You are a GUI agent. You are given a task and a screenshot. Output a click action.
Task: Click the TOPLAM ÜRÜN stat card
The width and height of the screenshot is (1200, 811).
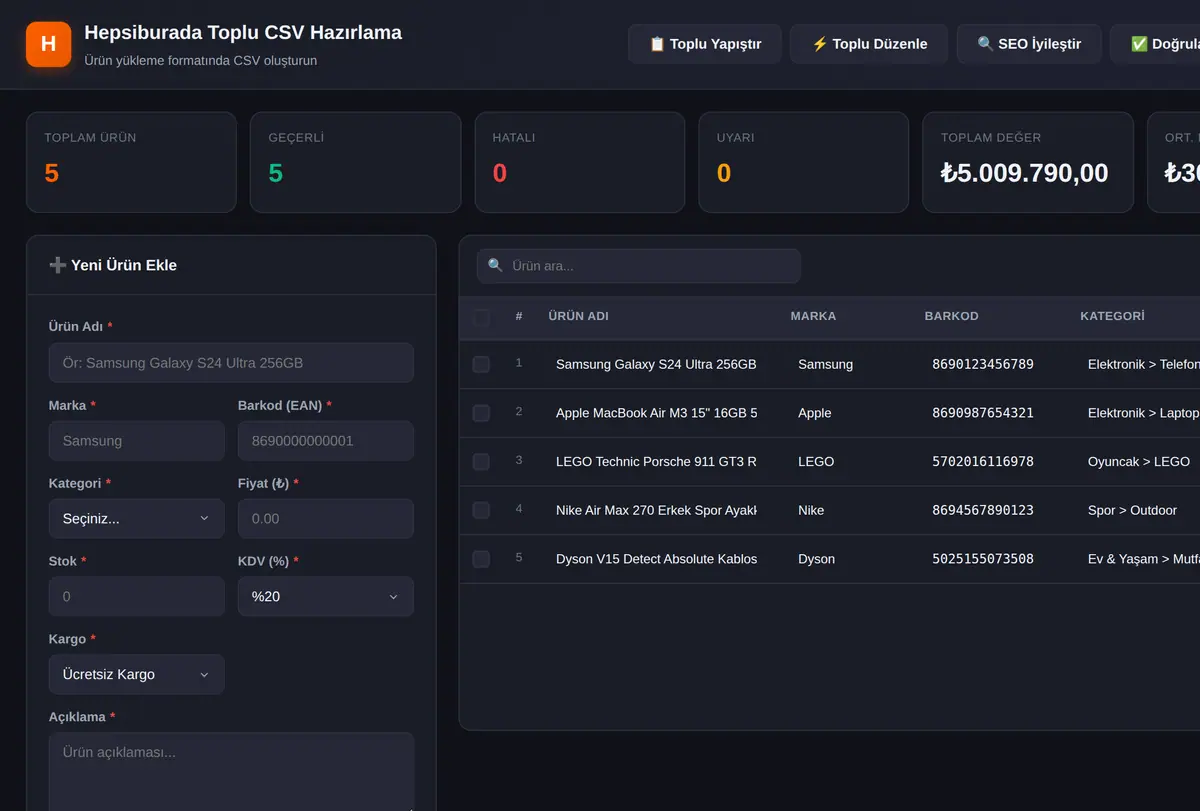pyautogui.click(x=131, y=162)
